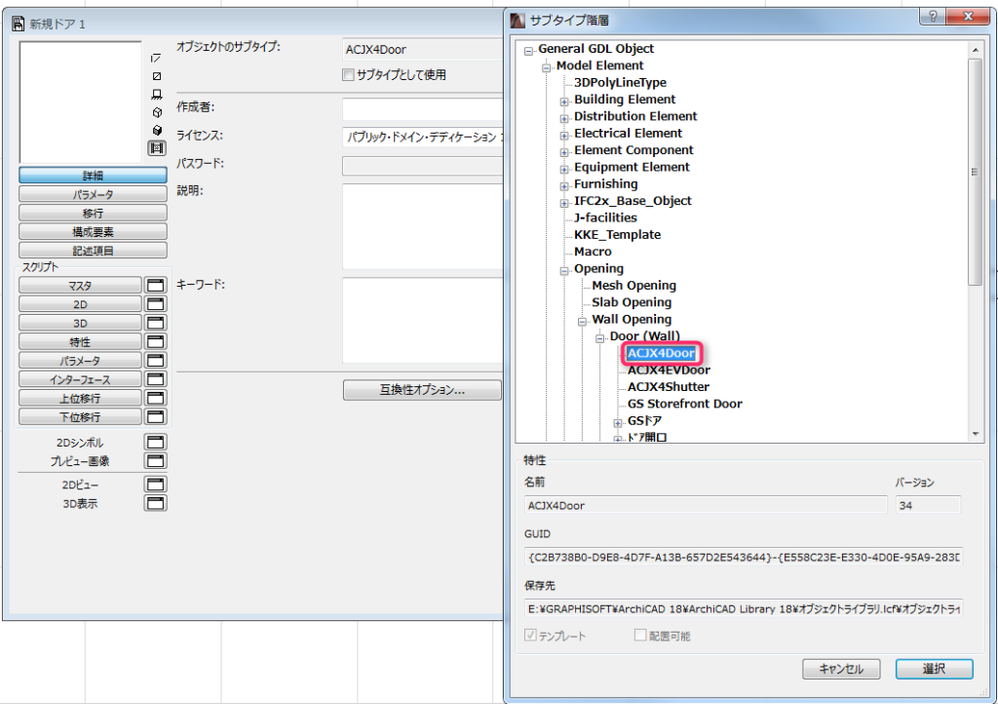Collapse the Model Element node

(546, 67)
